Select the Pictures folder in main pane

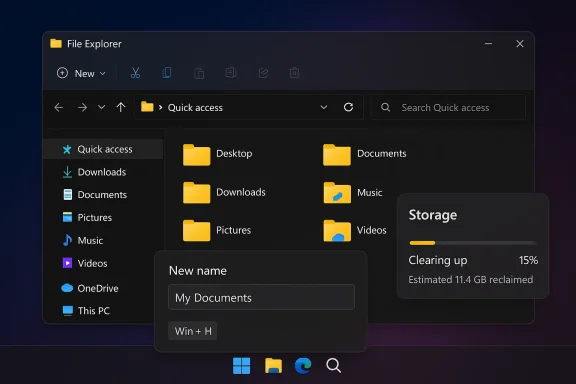(x=217, y=231)
